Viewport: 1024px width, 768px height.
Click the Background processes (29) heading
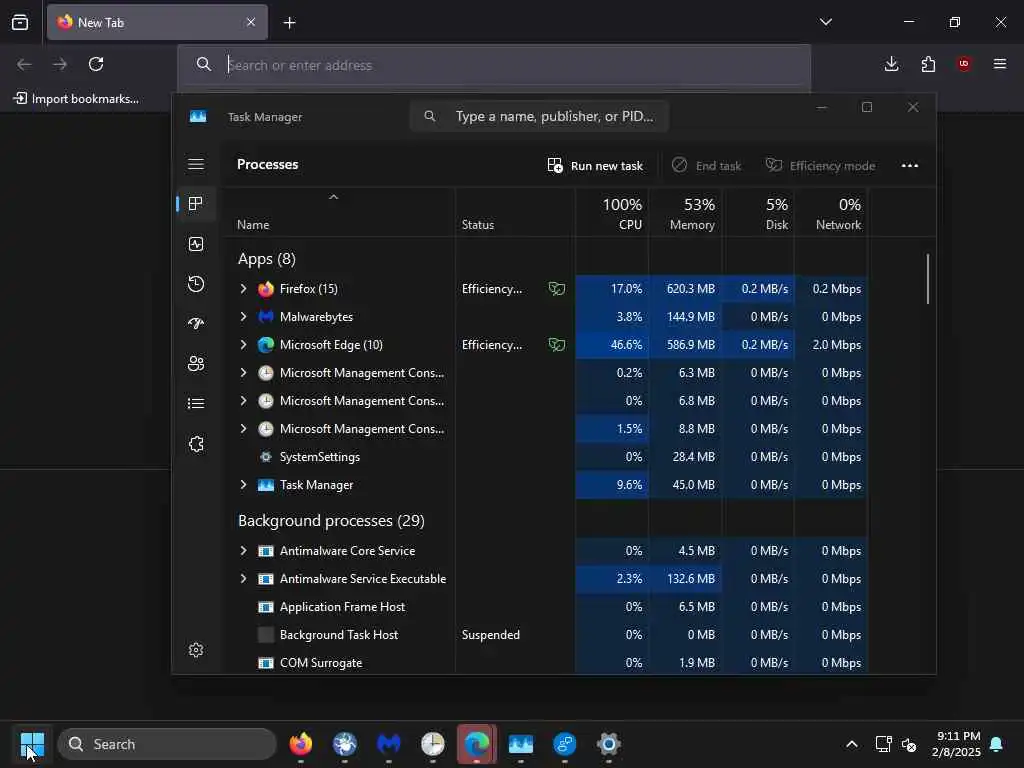pyautogui.click(x=331, y=520)
